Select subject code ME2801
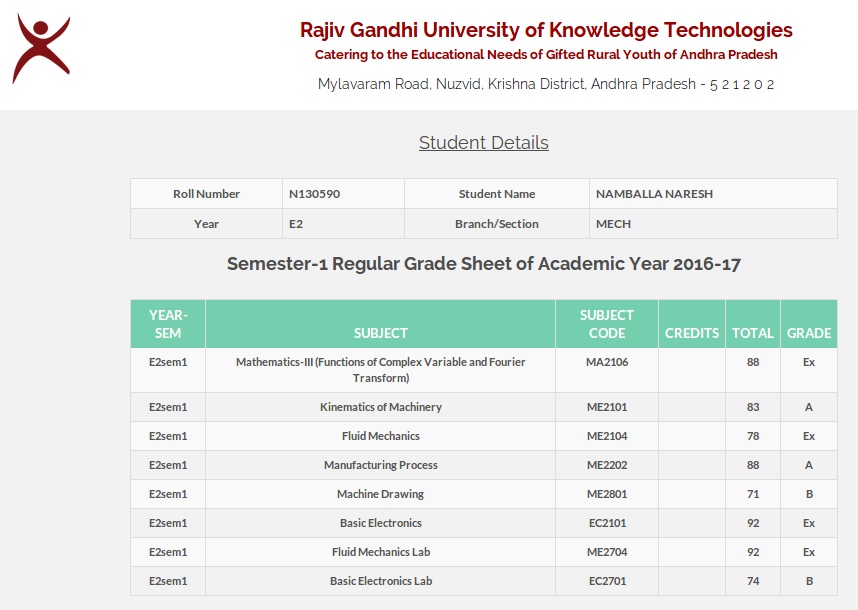 click(x=607, y=494)
